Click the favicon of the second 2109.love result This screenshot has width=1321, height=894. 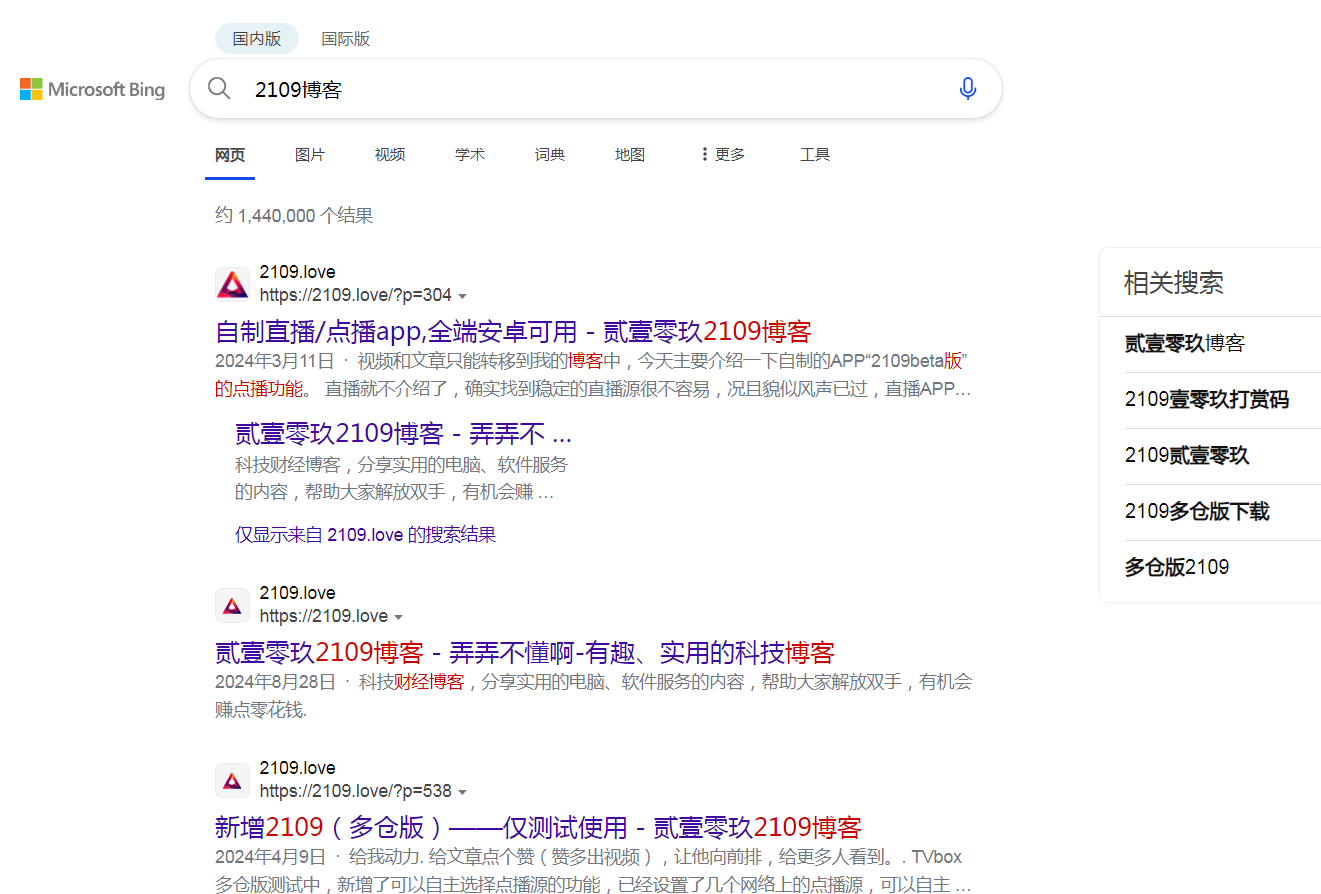[x=232, y=605]
